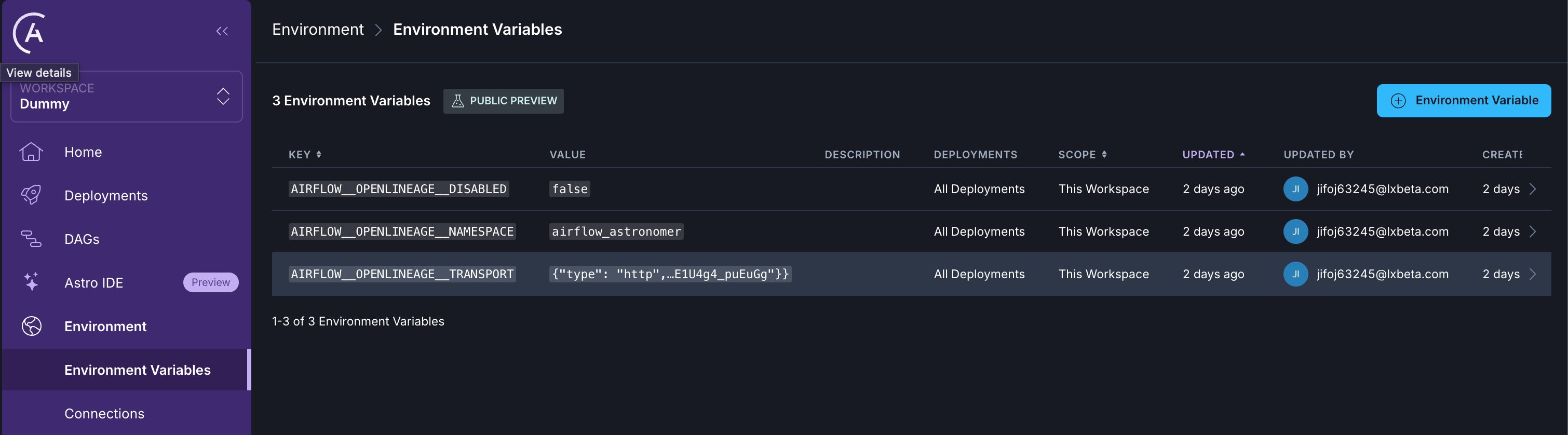Expand the Environment menu item

105,326
